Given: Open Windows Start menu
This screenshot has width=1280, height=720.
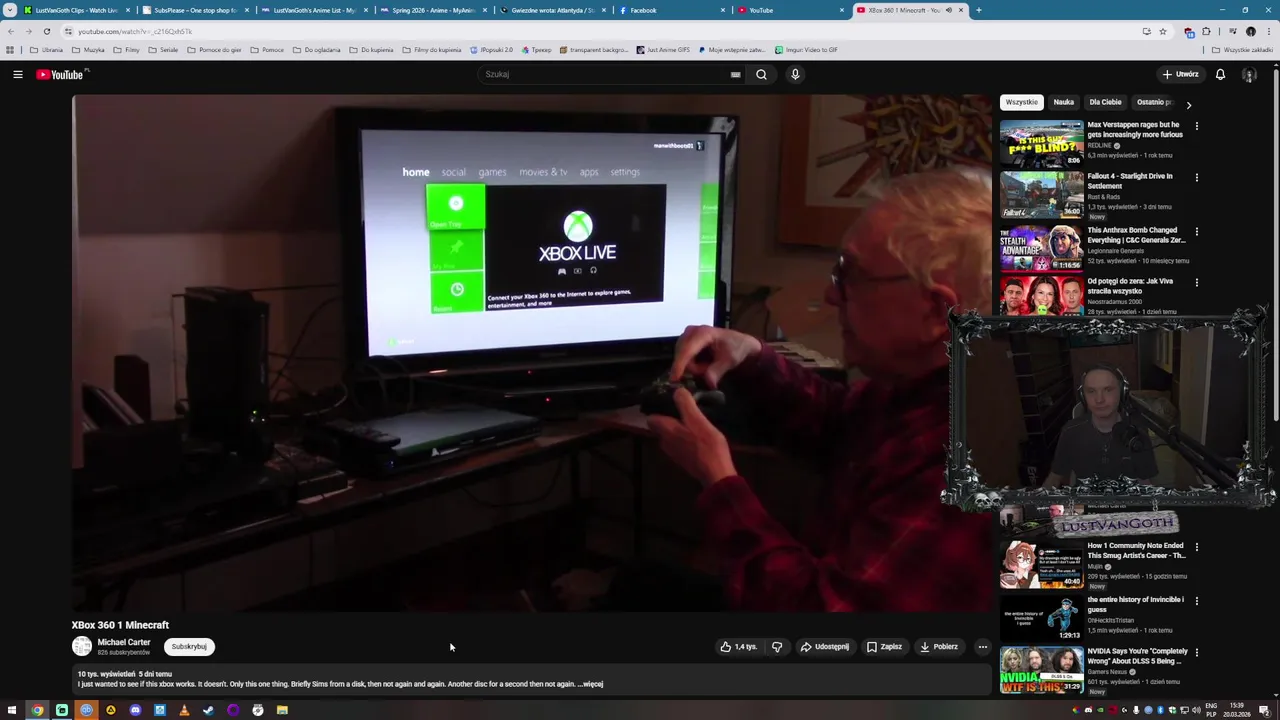Looking at the screenshot, I should (12, 710).
